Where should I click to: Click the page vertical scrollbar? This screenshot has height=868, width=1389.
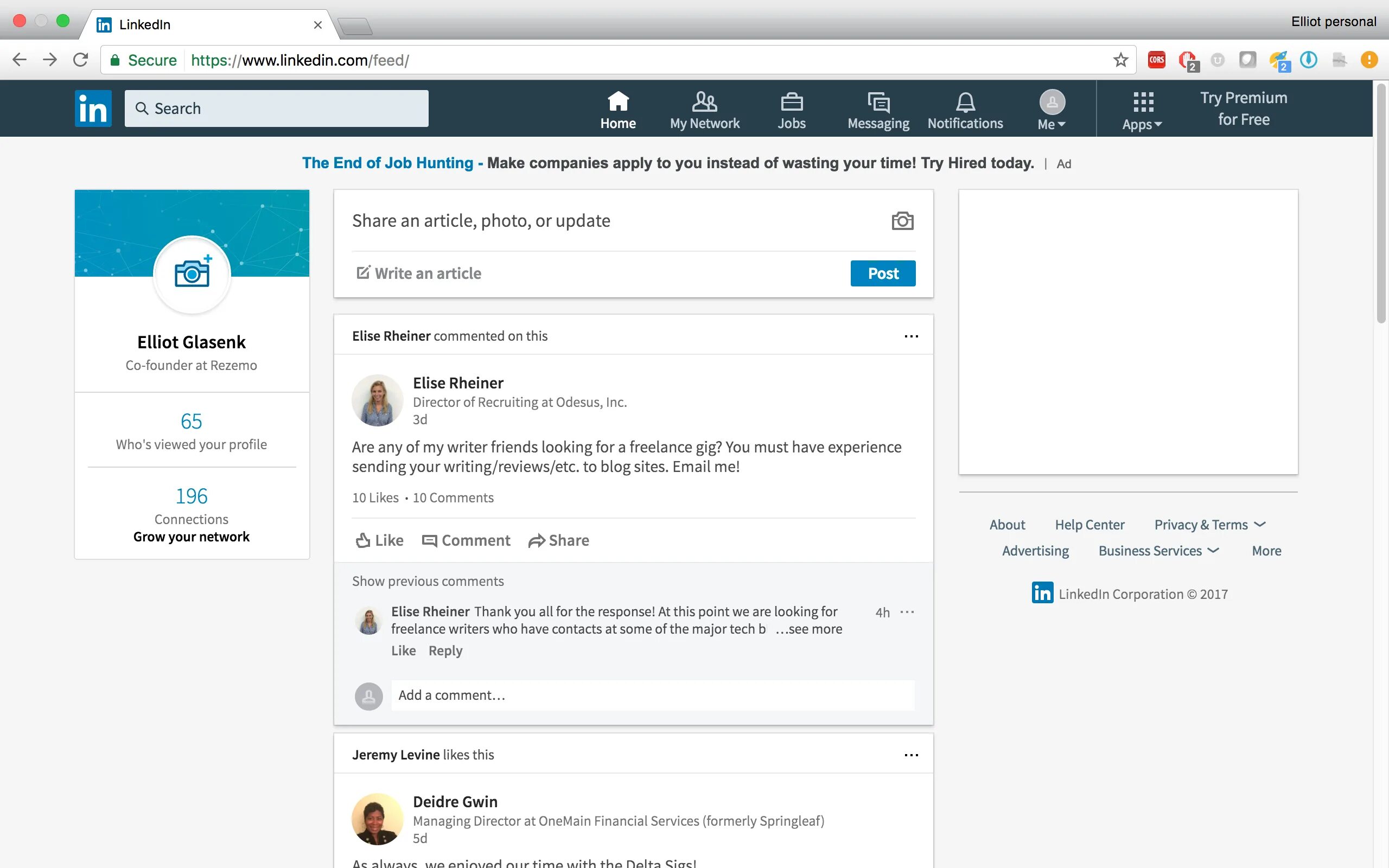click(1381, 204)
